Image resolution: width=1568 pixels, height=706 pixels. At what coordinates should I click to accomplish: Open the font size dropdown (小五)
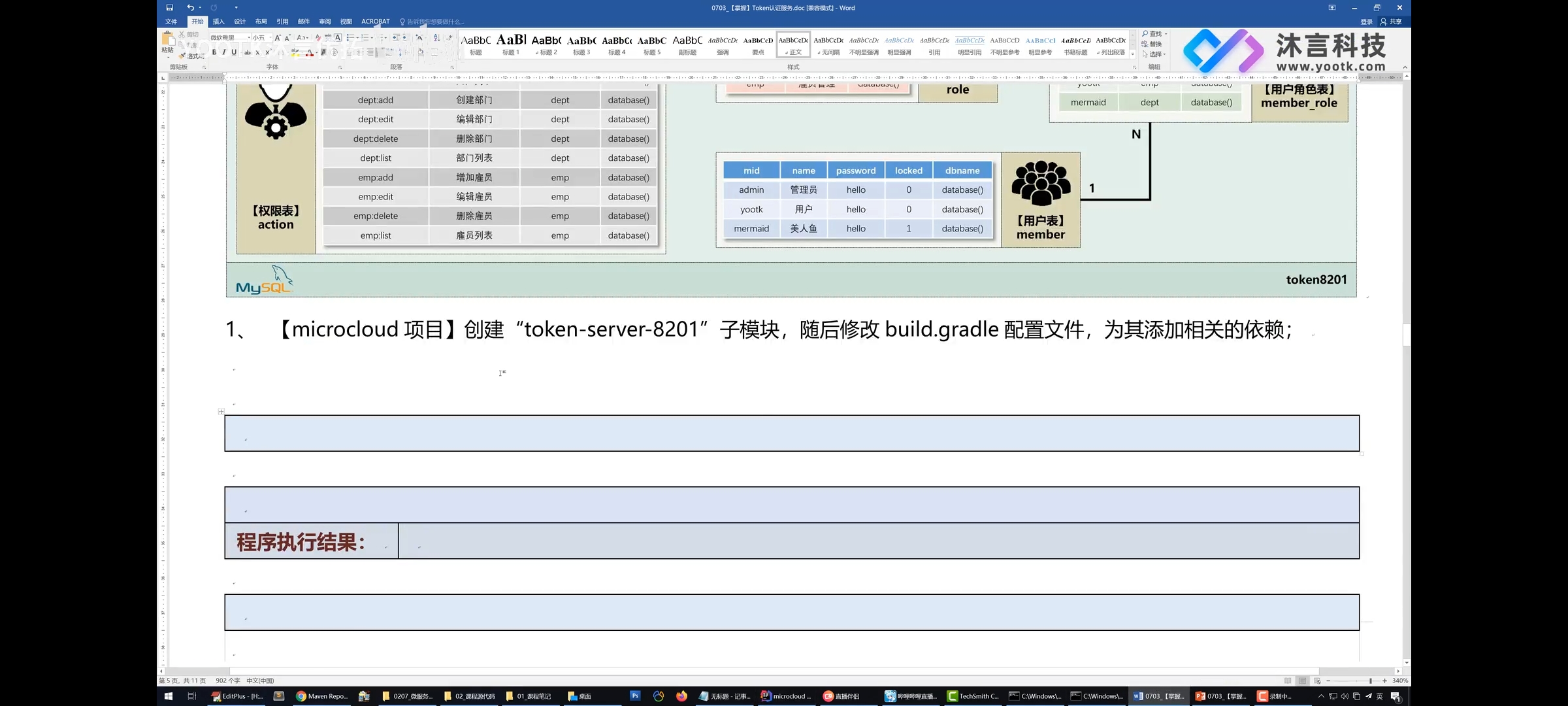click(x=270, y=38)
